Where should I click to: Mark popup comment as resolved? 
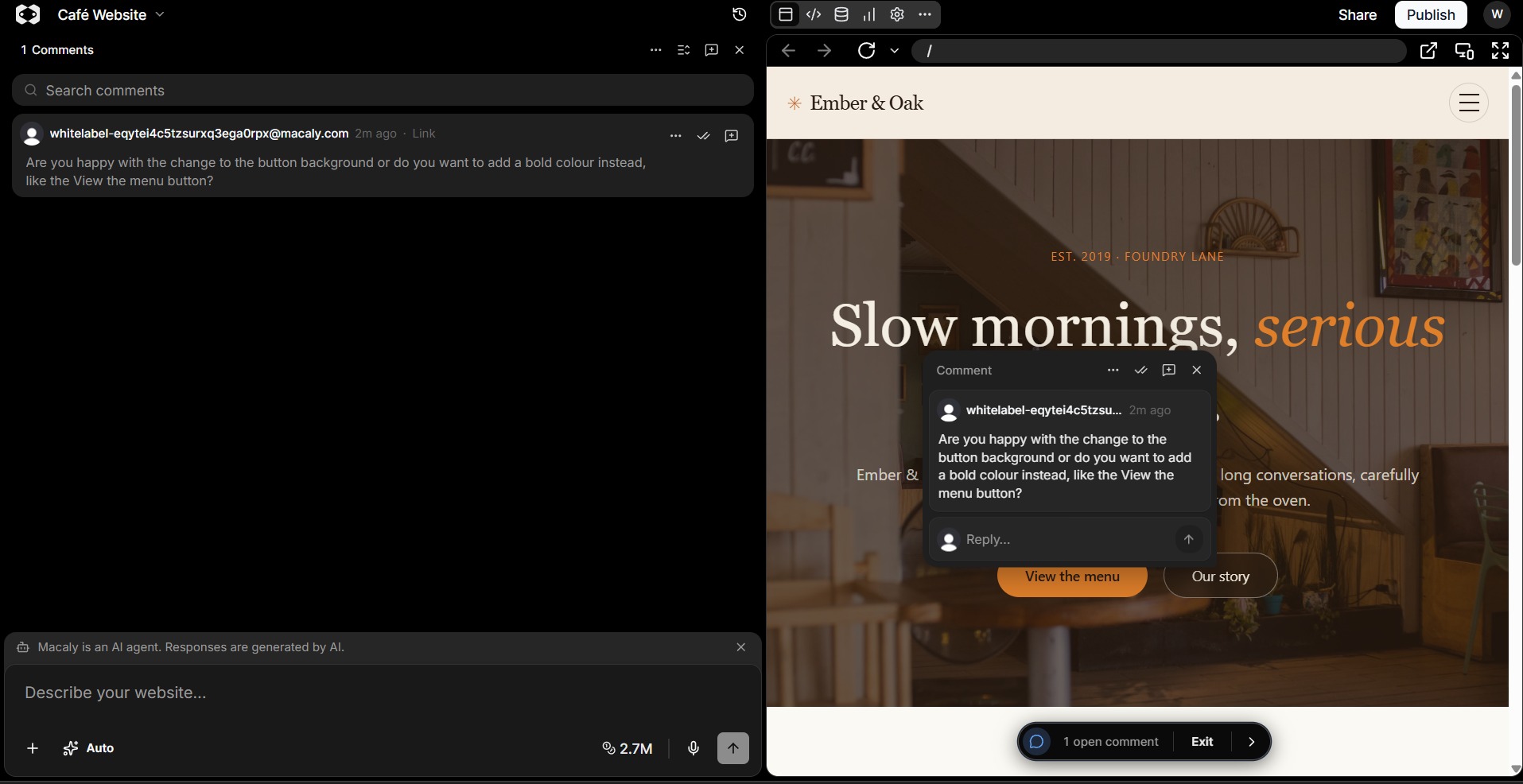[x=1141, y=370]
